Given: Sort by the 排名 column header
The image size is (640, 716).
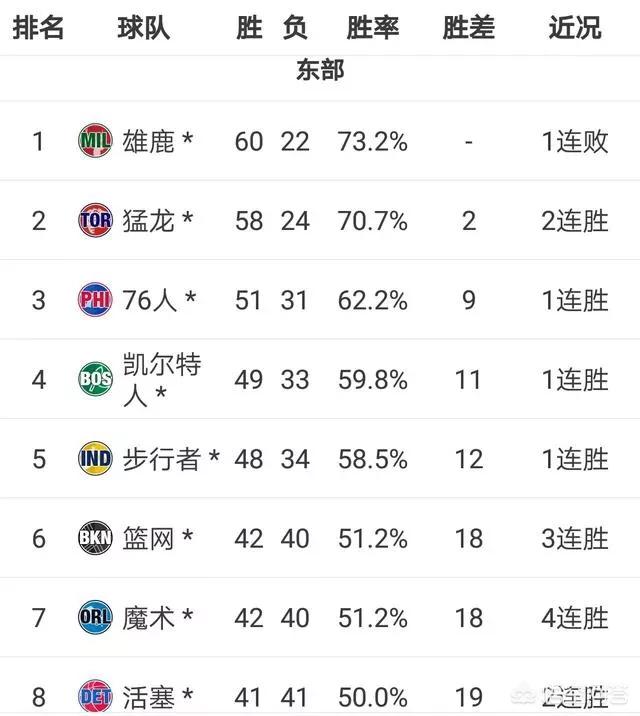Looking at the screenshot, I should 38,28.
